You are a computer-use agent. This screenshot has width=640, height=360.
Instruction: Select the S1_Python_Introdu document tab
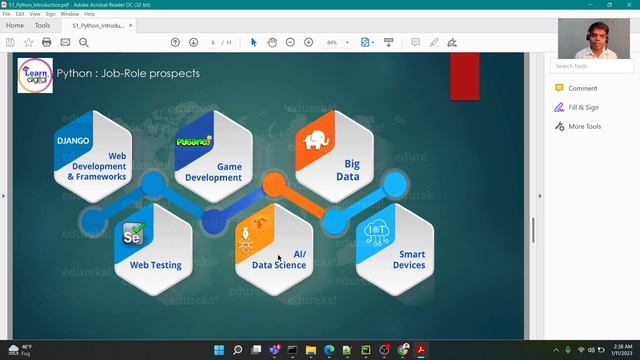(x=98, y=25)
